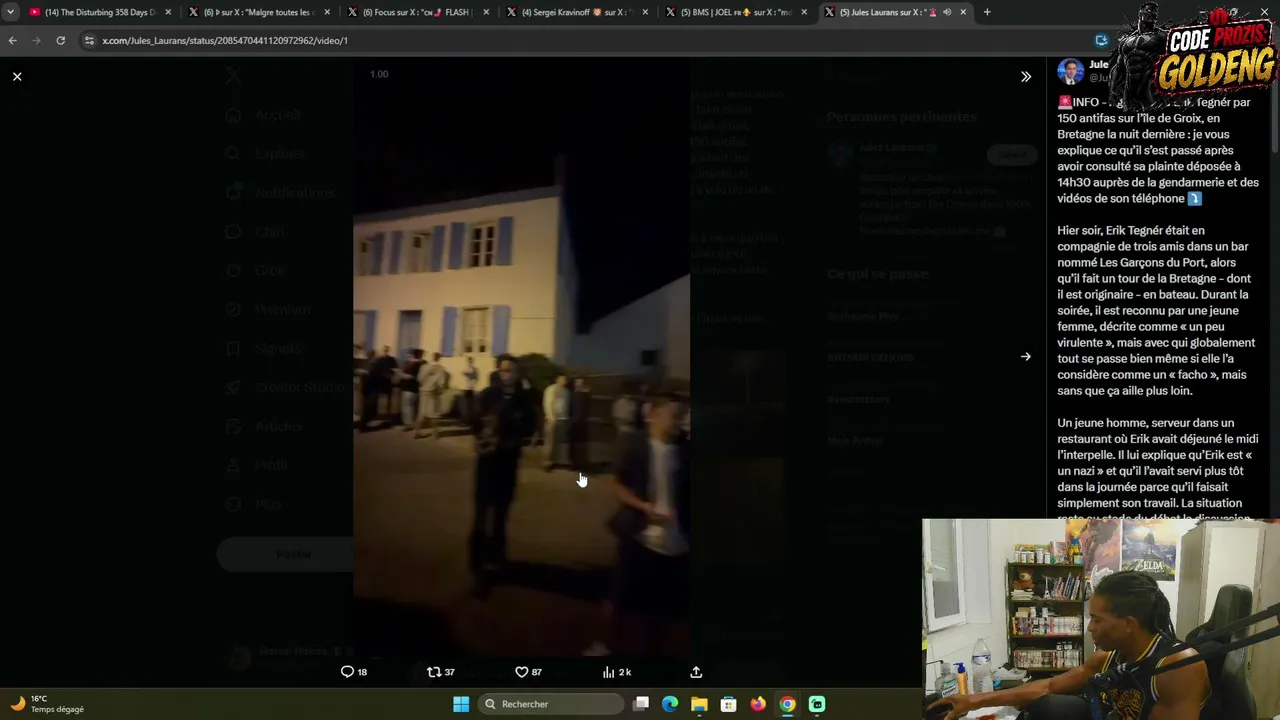Launch Firefox from the taskbar
Image resolution: width=1280 pixels, height=720 pixels.
(x=758, y=704)
